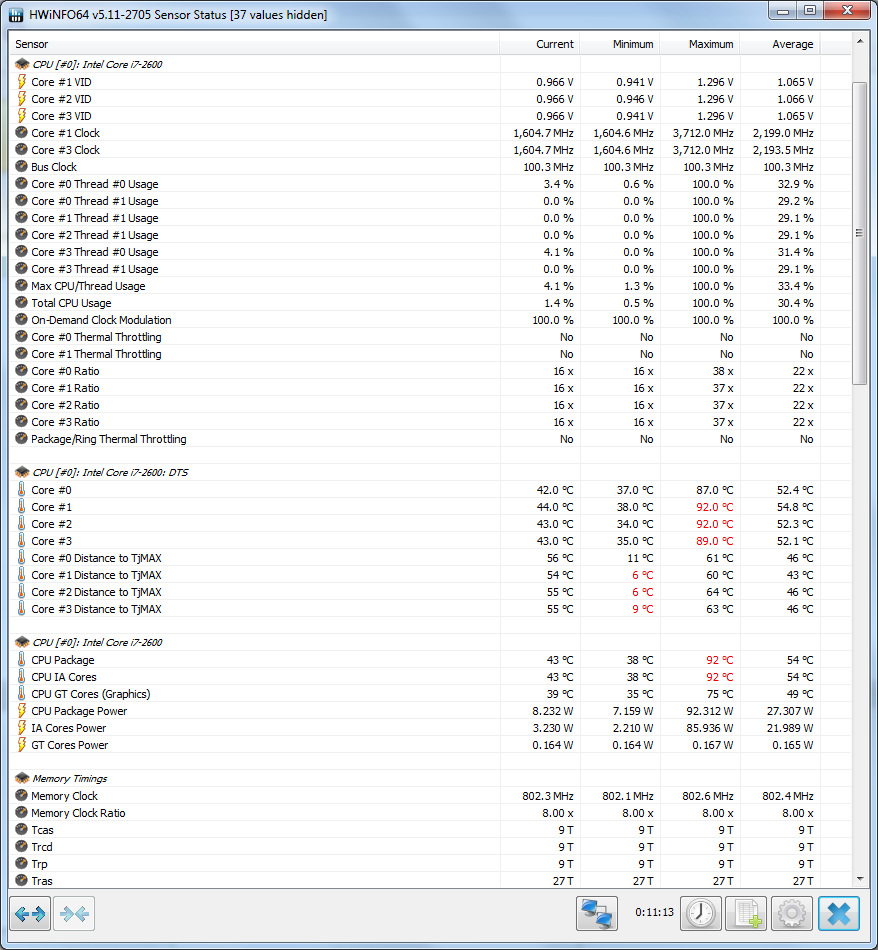Click the Total CPU Usage gauge icon

coord(22,302)
